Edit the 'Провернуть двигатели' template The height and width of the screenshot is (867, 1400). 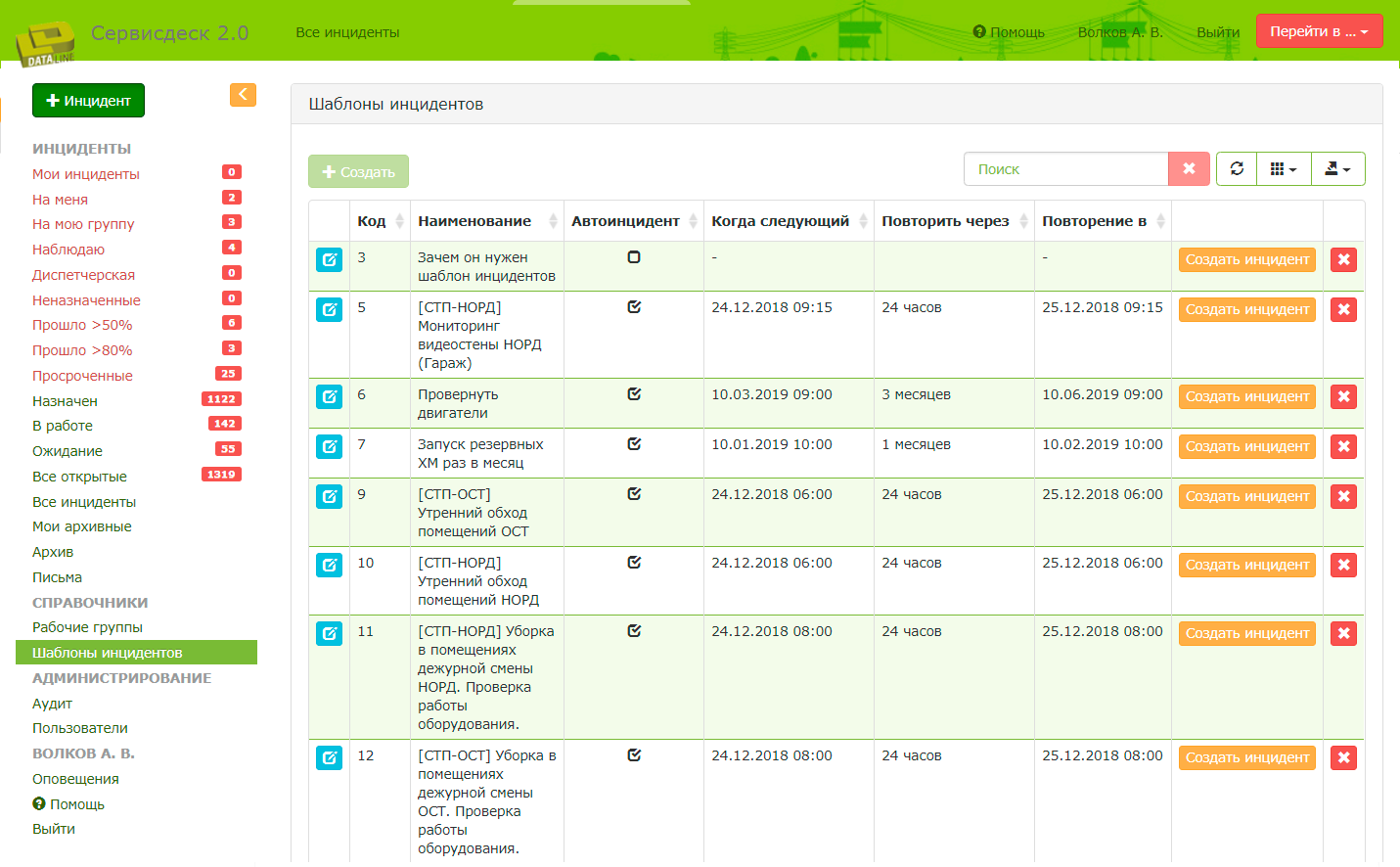(x=329, y=396)
